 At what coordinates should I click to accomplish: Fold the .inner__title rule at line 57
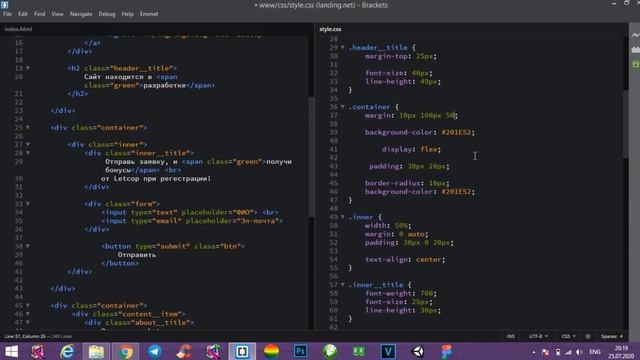pos(343,284)
